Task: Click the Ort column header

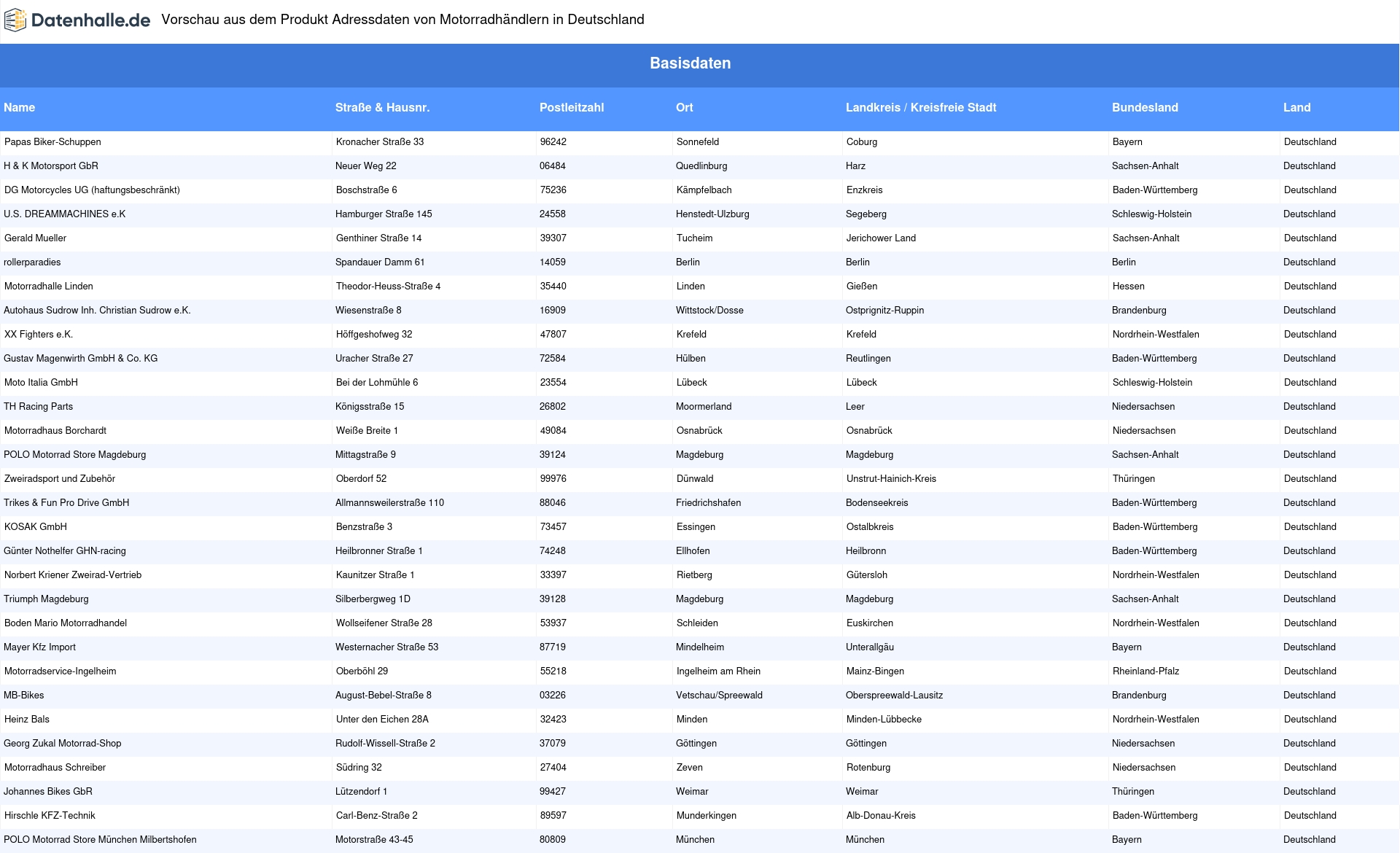Action: pos(685,108)
